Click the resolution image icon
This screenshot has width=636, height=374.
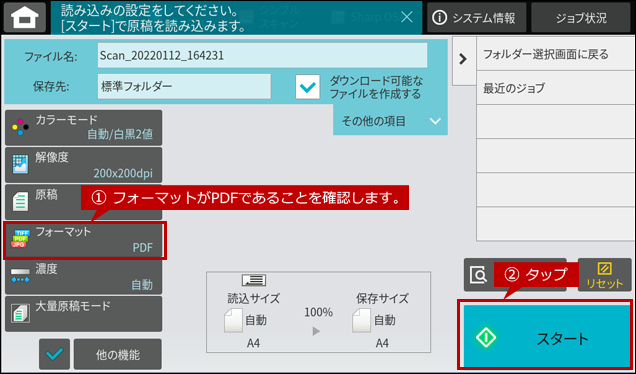20,164
